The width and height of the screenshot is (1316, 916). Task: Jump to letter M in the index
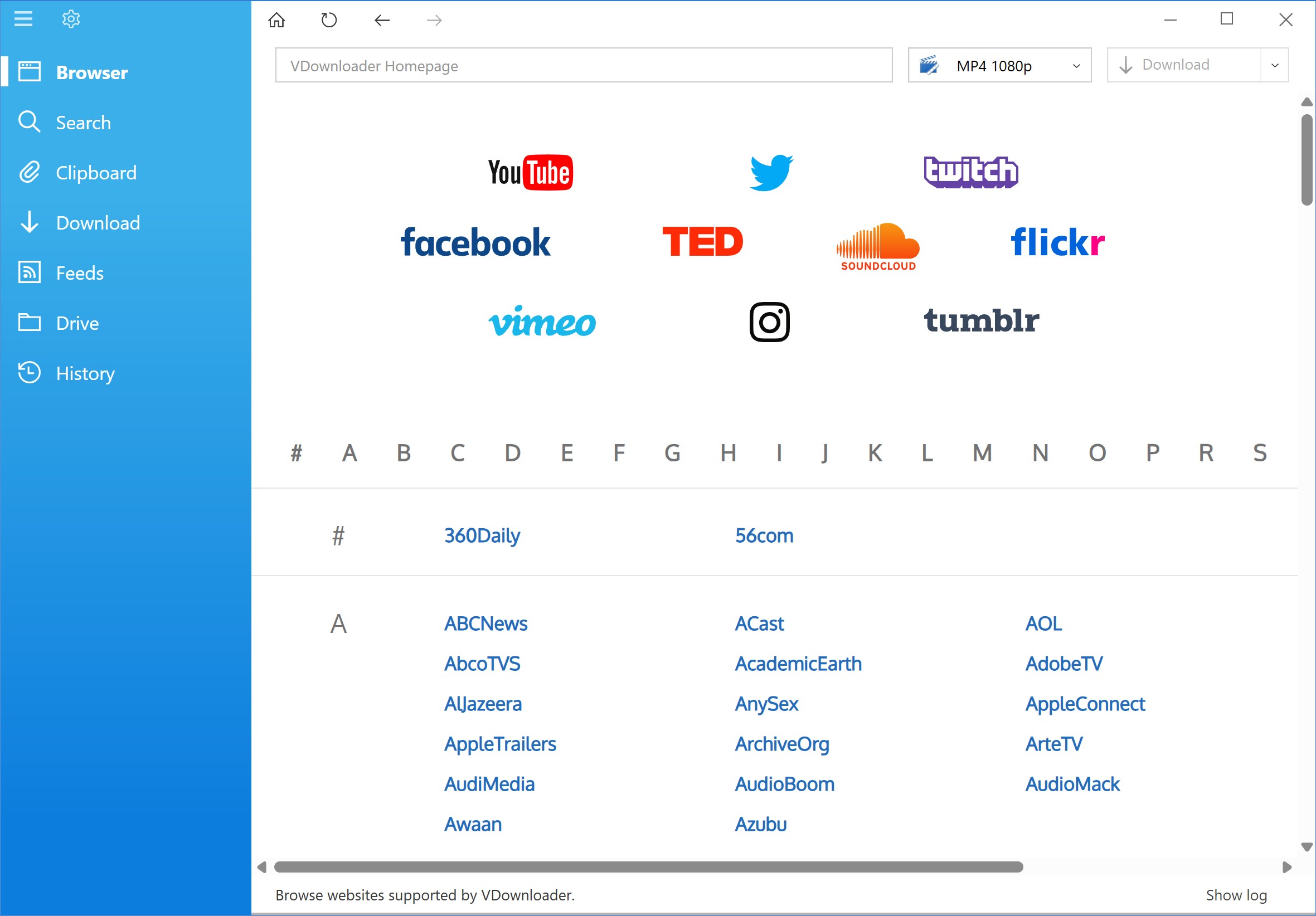[982, 452]
